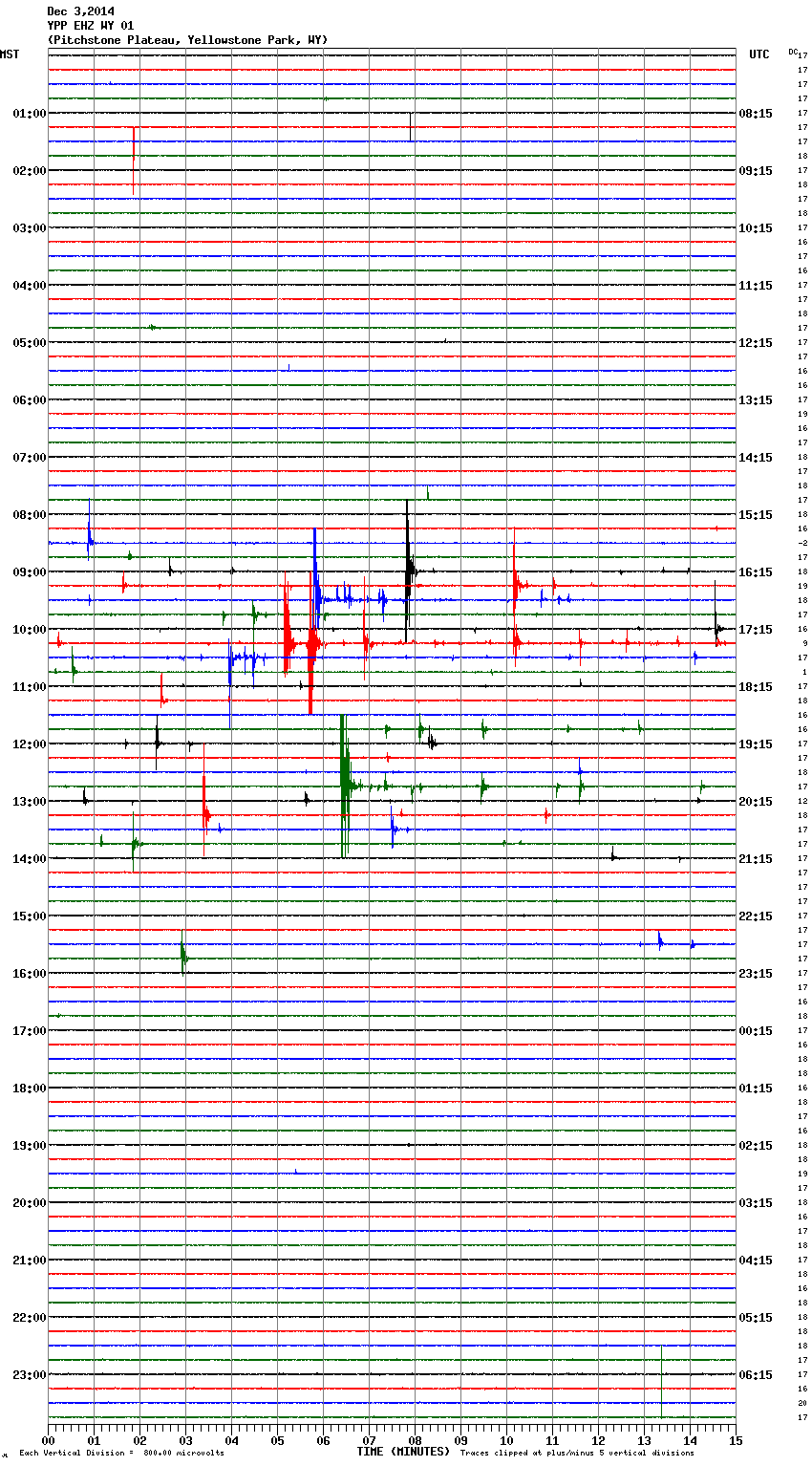Select the 15:00 MST time label
The width and height of the screenshot is (812, 1466).
click(x=30, y=916)
